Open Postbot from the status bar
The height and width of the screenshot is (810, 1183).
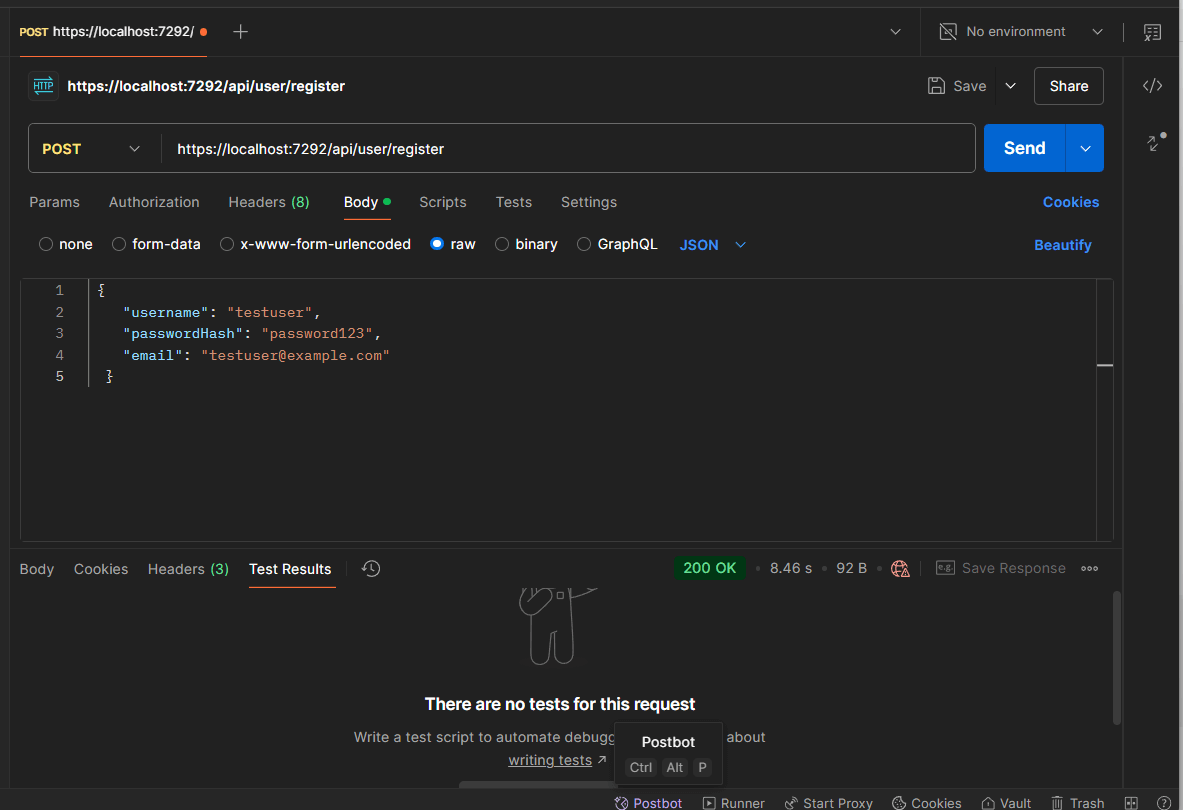648,802
